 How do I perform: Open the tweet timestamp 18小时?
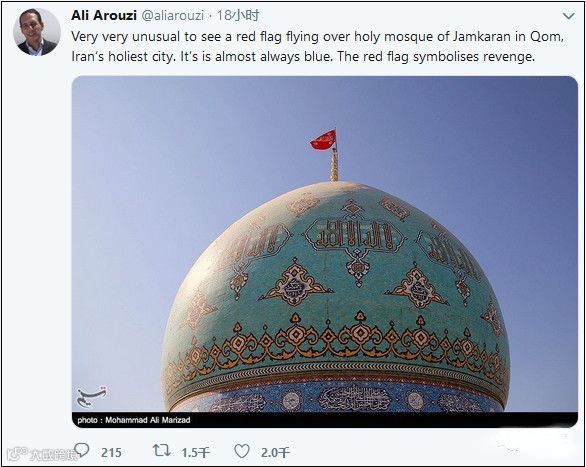tap(238, 15)
